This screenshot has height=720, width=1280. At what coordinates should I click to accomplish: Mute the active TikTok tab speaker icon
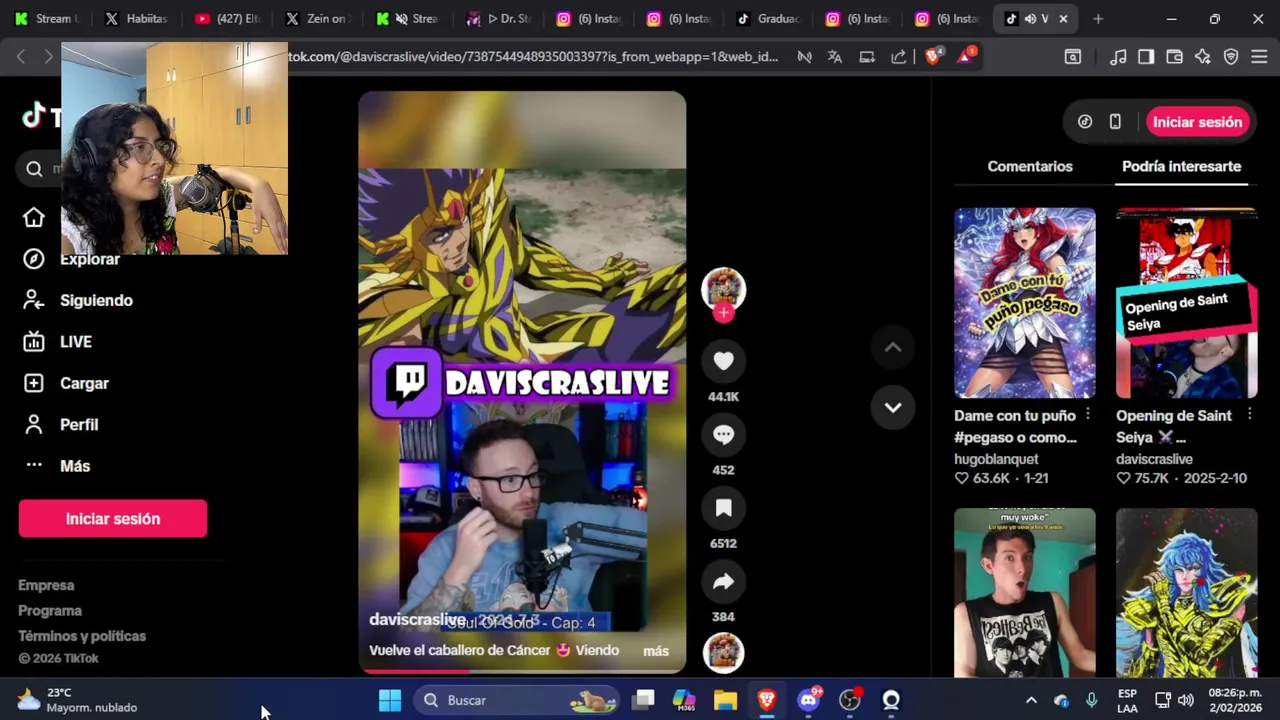tap(1030, 19)
